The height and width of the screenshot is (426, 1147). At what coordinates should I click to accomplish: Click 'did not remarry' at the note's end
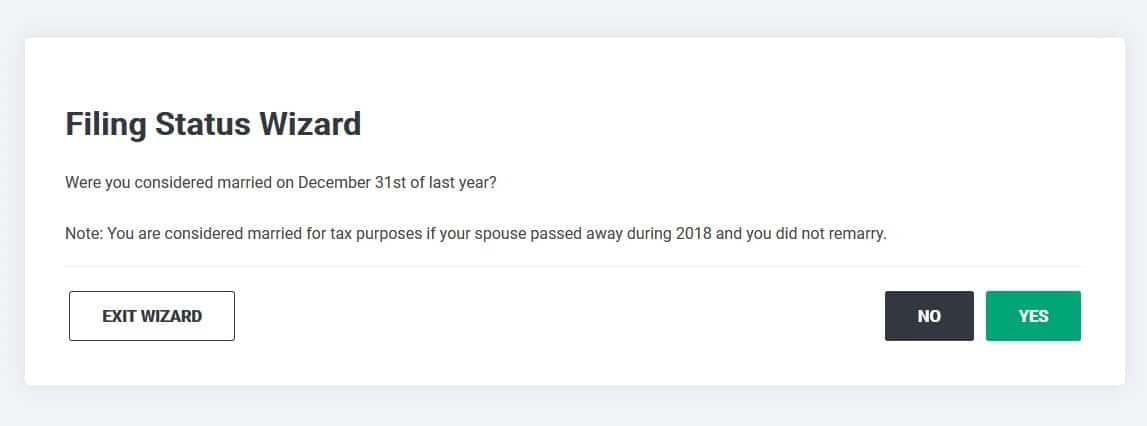point(842,234)
